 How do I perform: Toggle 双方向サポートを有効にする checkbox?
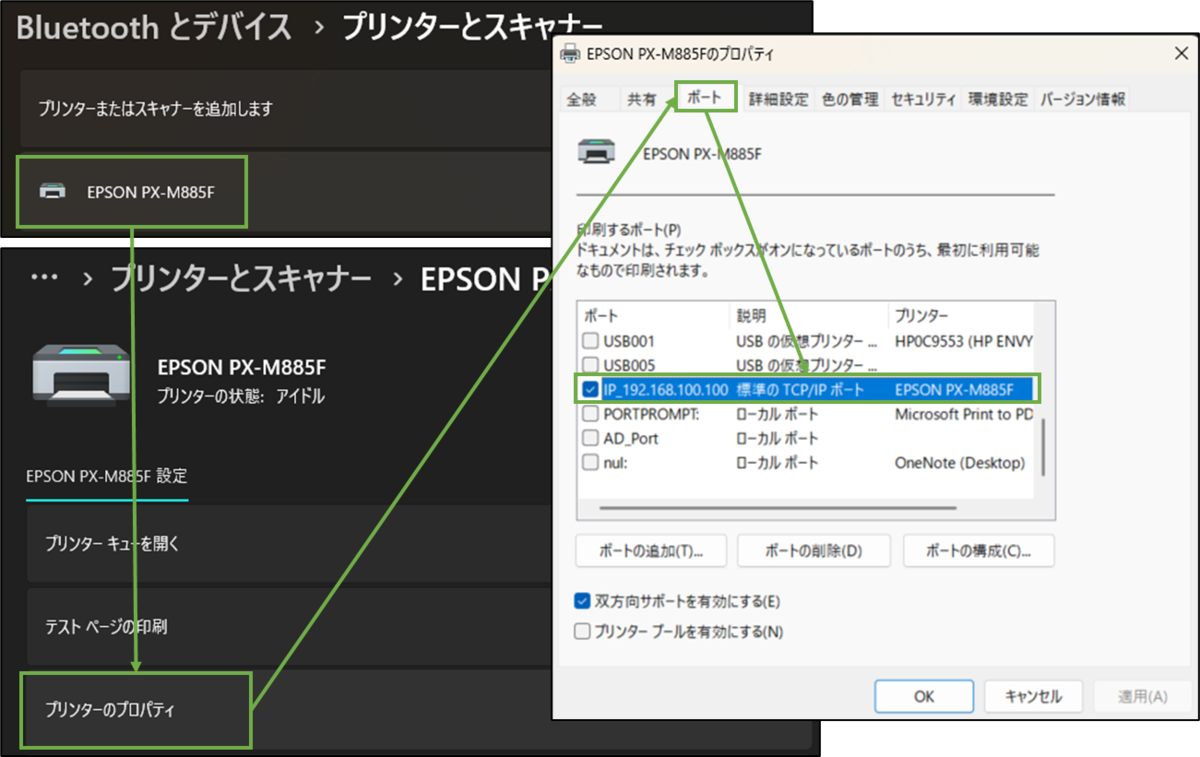[582, 601]
